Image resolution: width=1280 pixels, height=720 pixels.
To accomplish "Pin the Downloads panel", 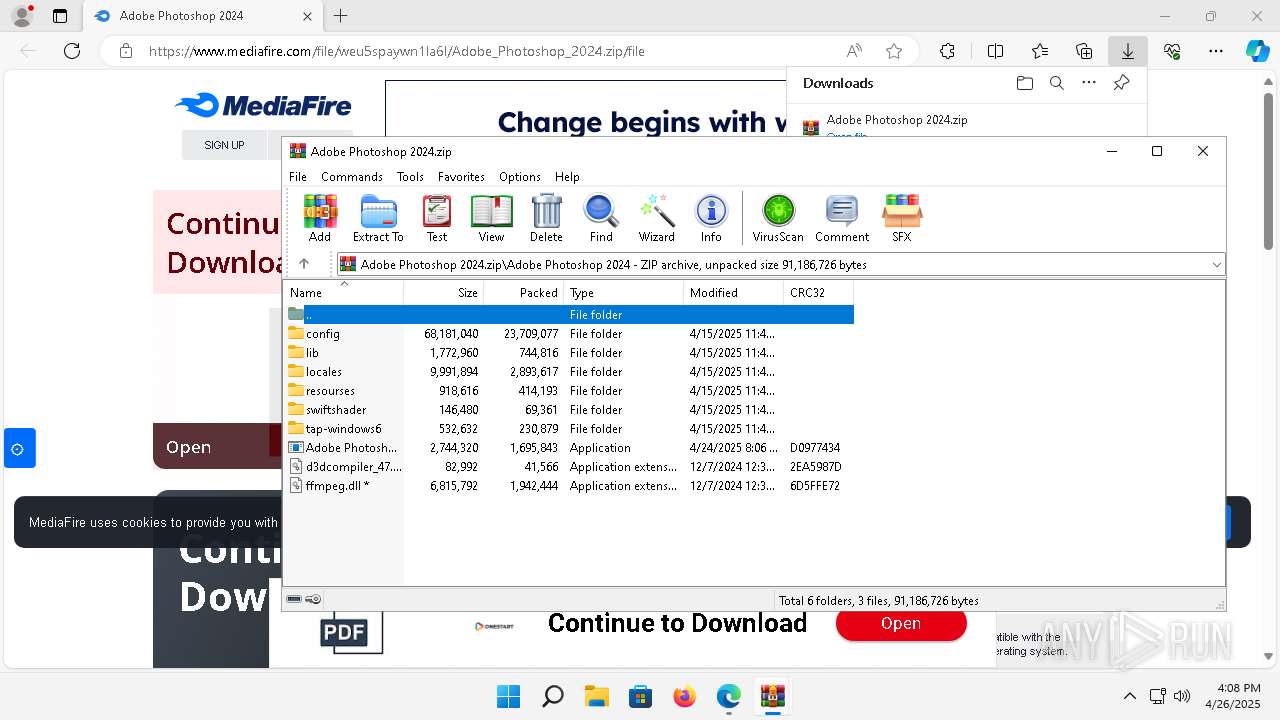I will pos(1121,83).
